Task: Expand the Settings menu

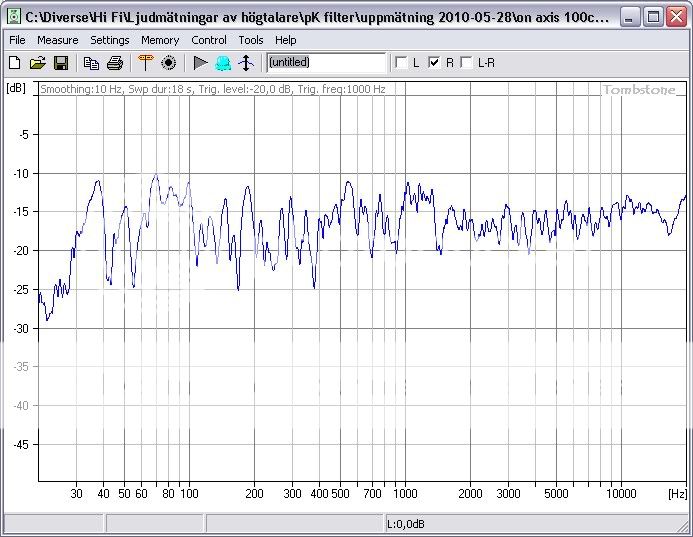Action: [x=109, y=40]
